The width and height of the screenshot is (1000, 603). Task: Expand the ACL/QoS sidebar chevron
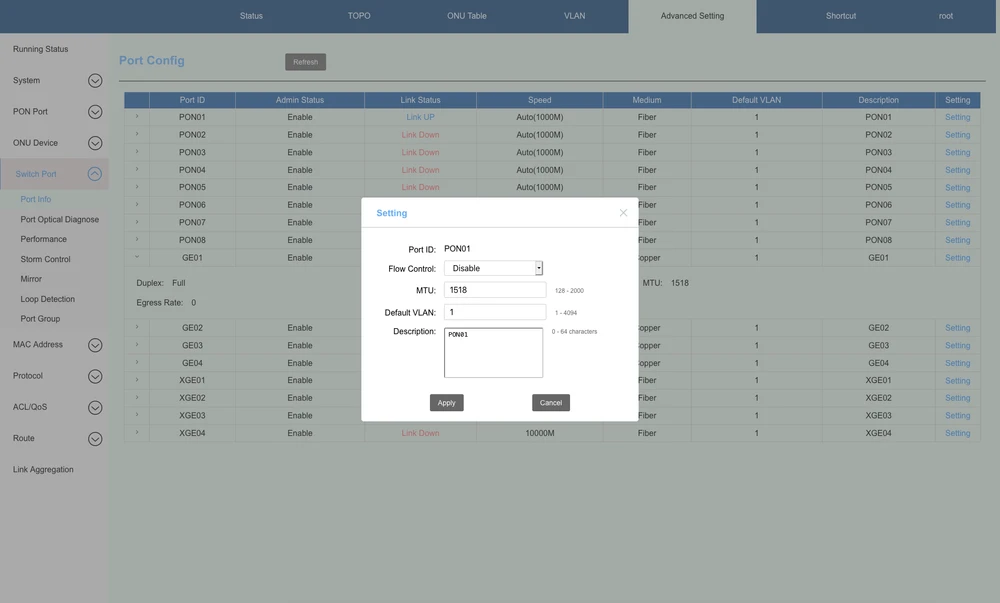[95, 408]
